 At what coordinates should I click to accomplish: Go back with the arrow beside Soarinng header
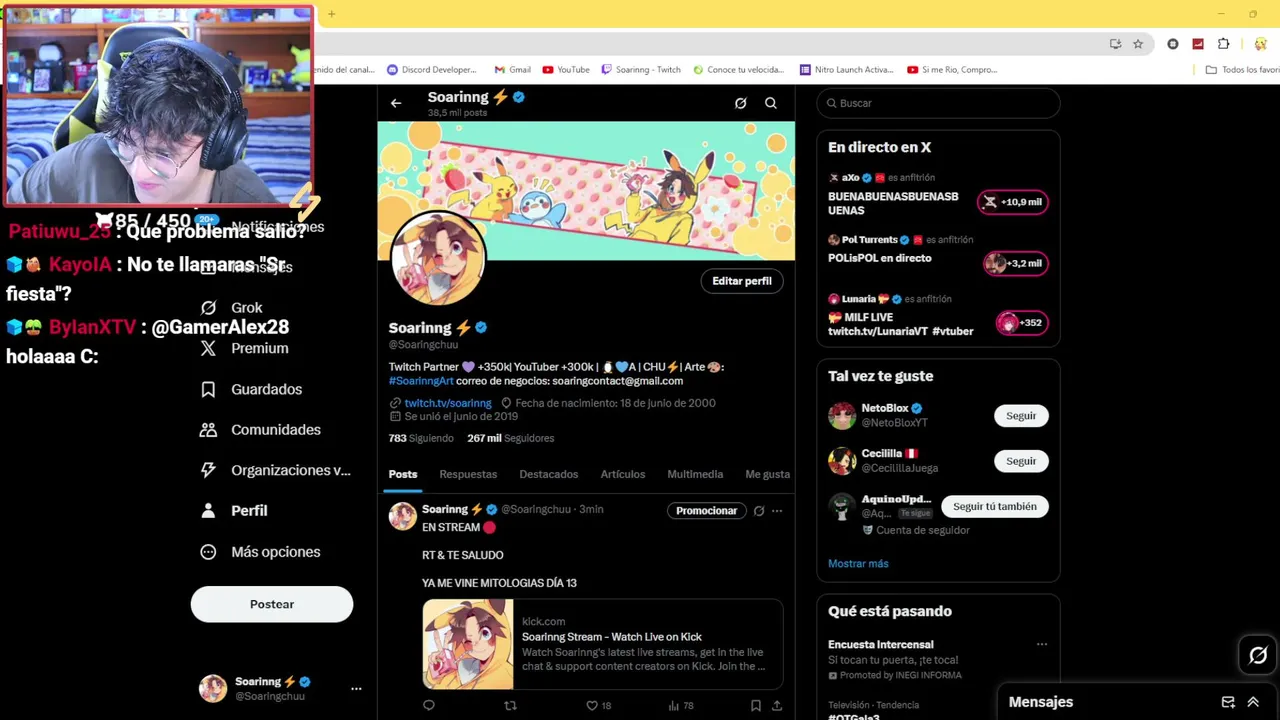click(396, 103)
